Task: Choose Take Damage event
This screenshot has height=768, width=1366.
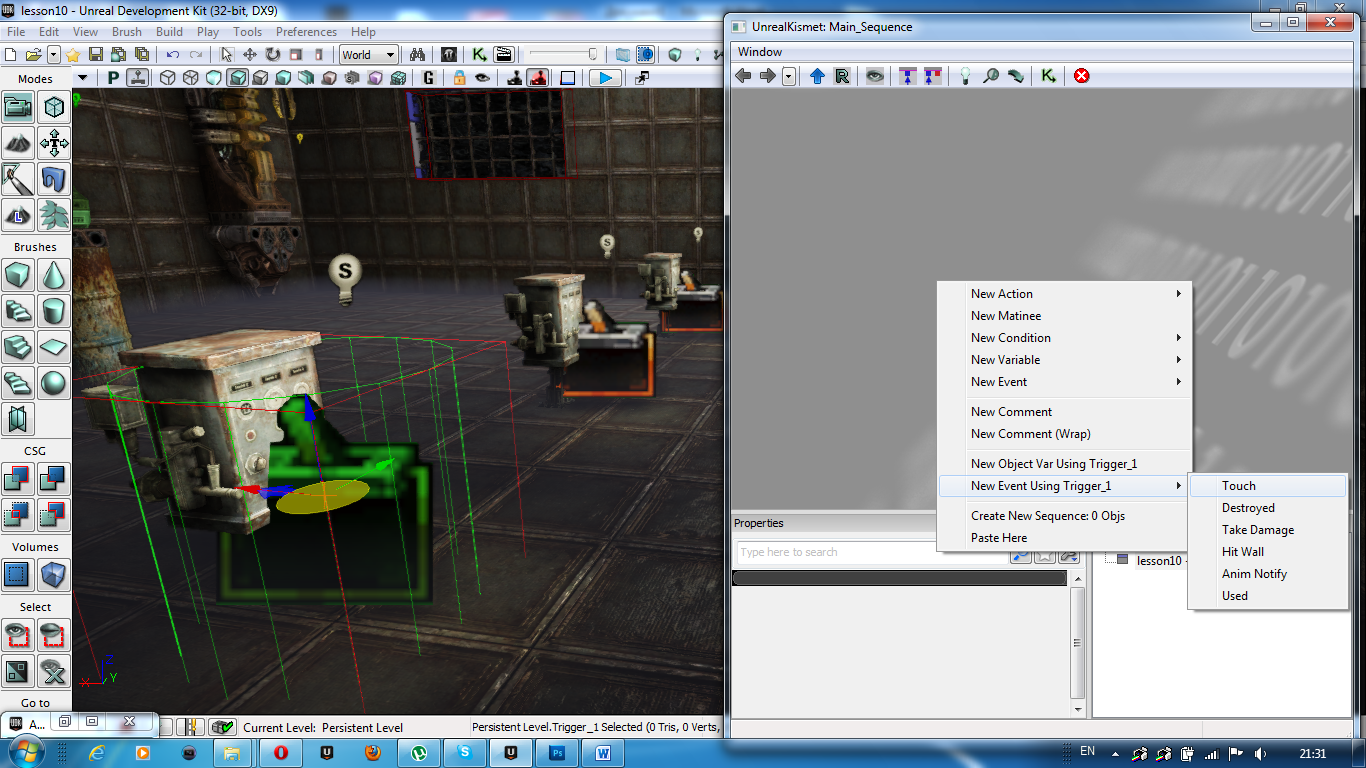Action: pyautogui.click(x=1267, y=530)
